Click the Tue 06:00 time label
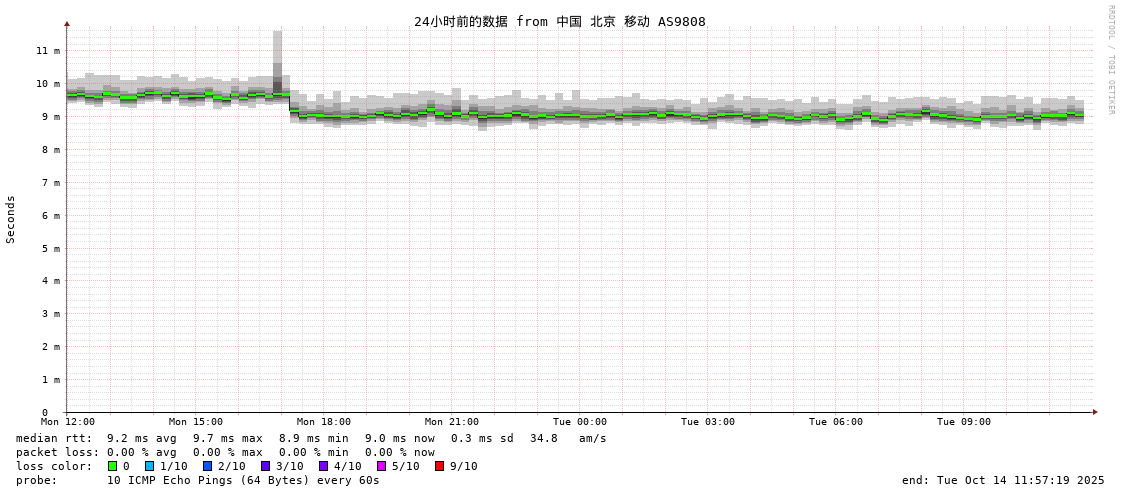Image resolution: width=1121 pixels, height=494 pixels. click(836, 422)
